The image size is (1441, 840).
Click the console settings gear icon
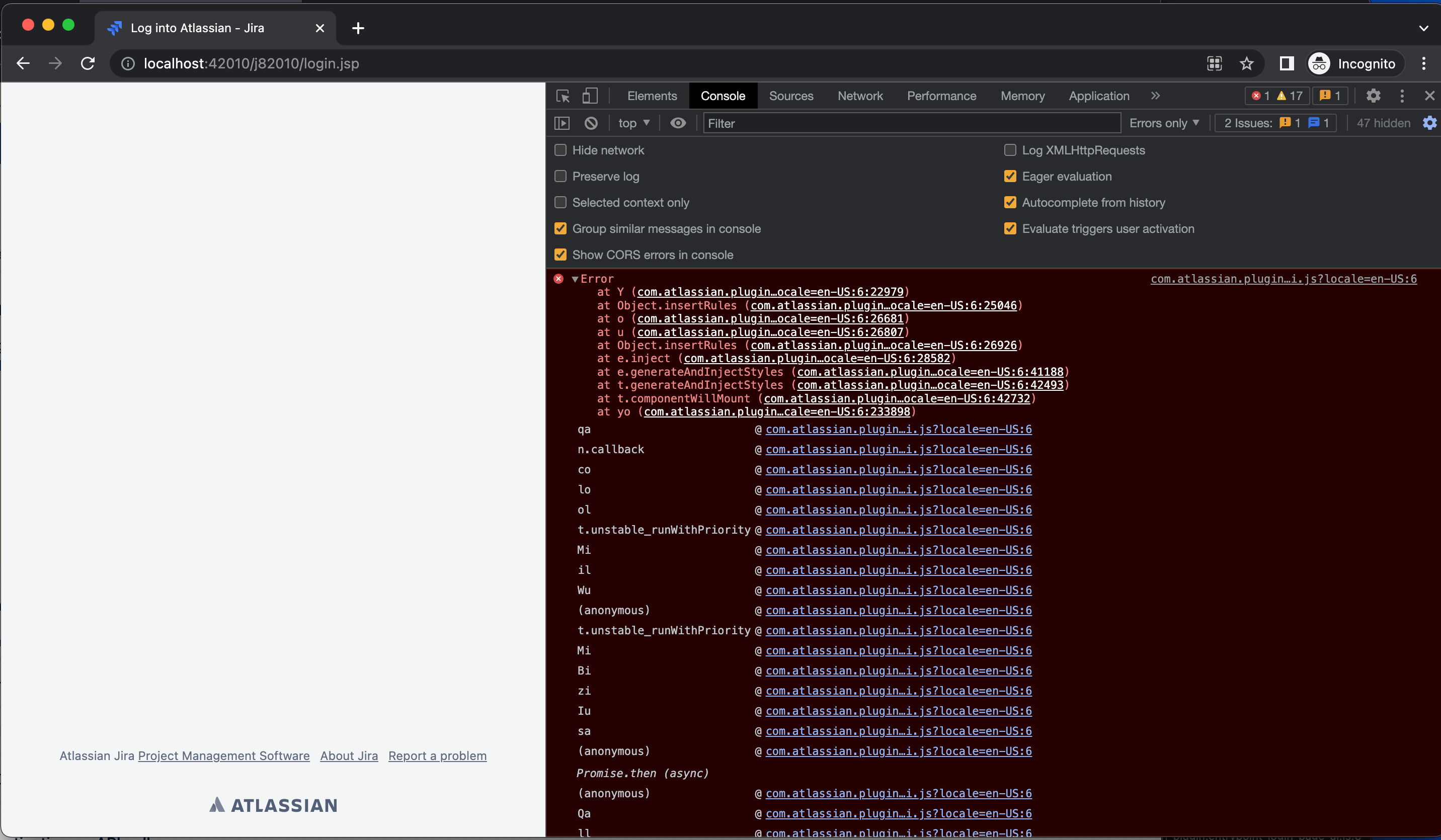pyautogui.click(x=1429, y=123)
